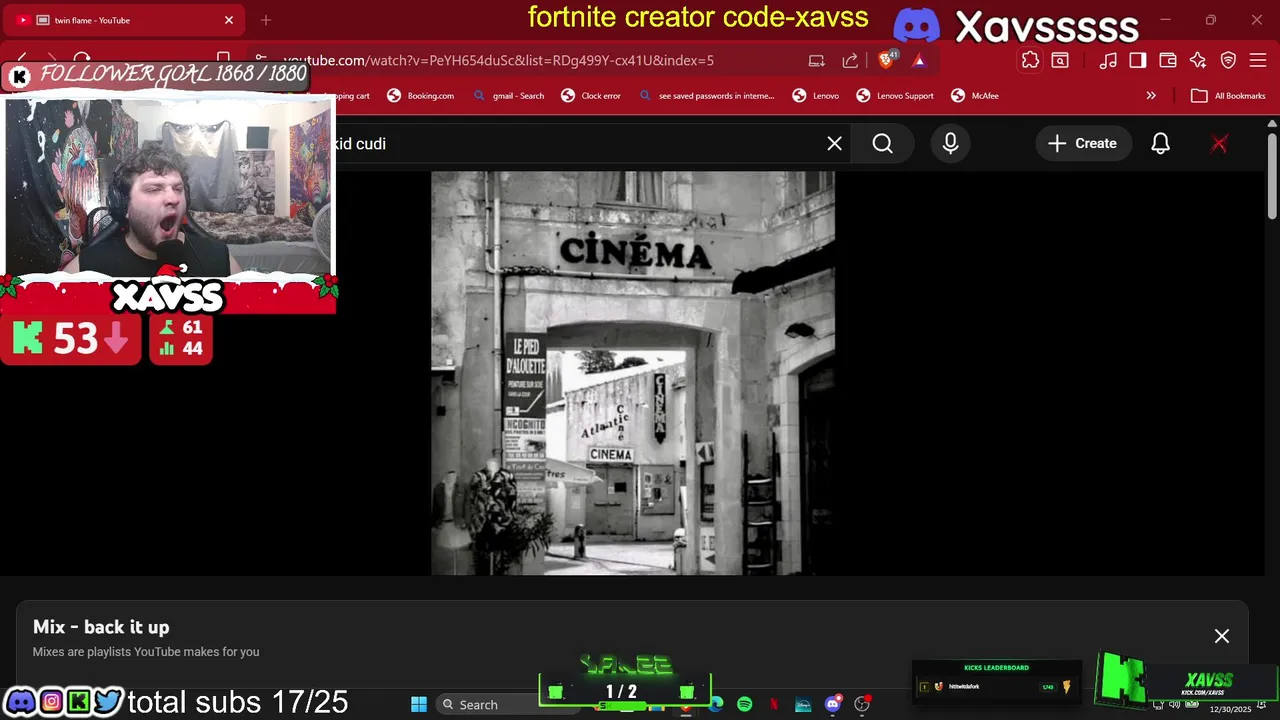The image size is (1280, 720).
Task: Toggle the browser sidebar panel icon
Action: click(x=1138, y=60)
